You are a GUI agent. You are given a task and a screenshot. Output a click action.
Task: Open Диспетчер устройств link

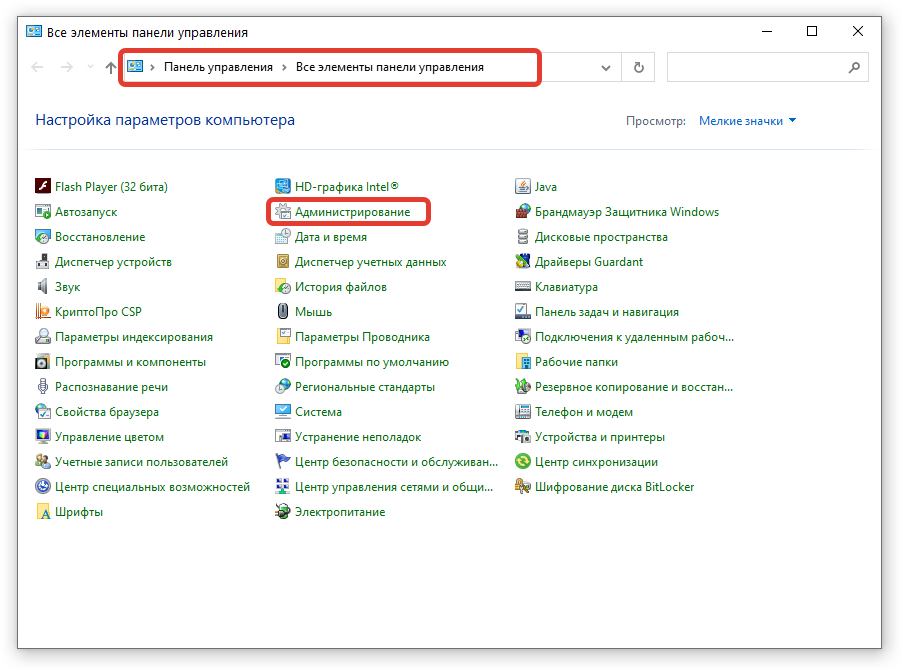pos(113,262)
